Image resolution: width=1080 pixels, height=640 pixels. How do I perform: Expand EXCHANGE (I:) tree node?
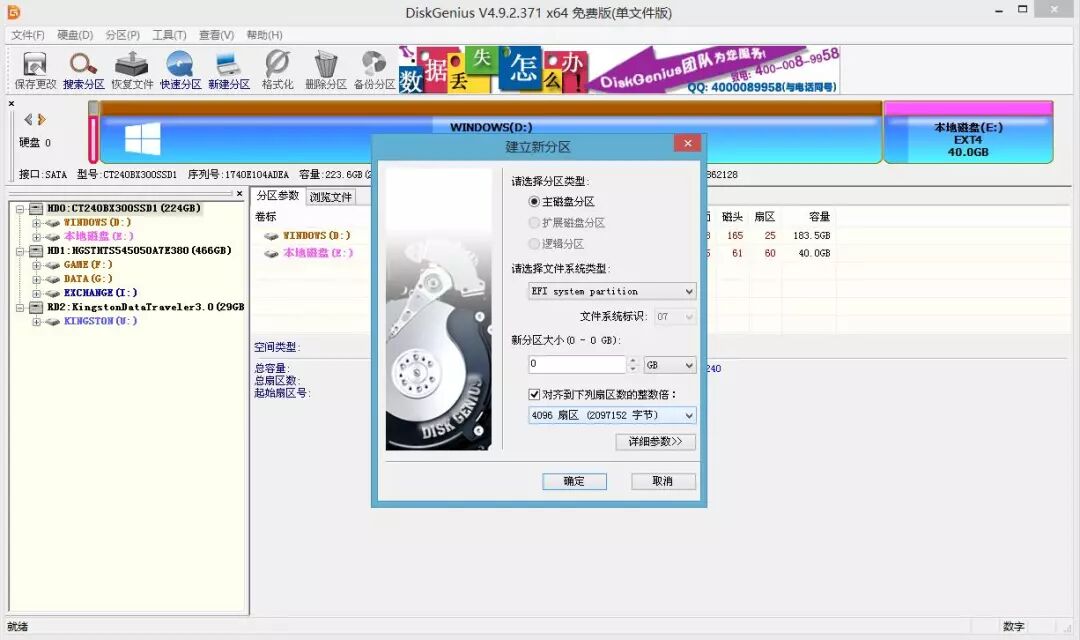click(37, 293)
